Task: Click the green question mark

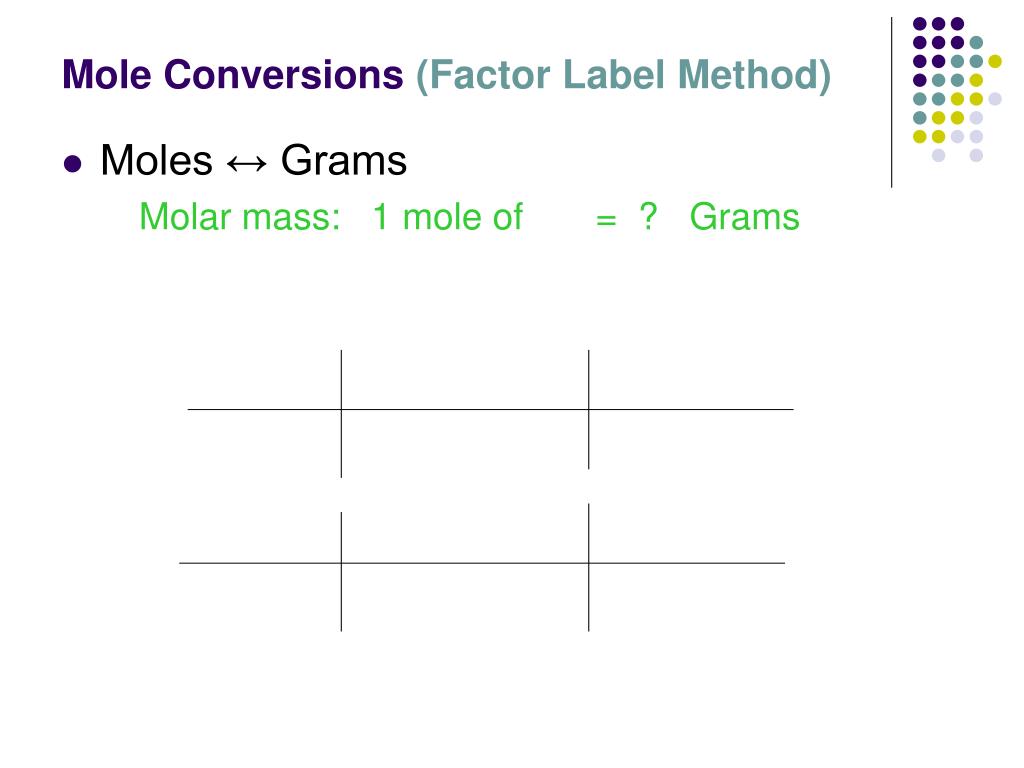Action: click(x=648, y=216)
